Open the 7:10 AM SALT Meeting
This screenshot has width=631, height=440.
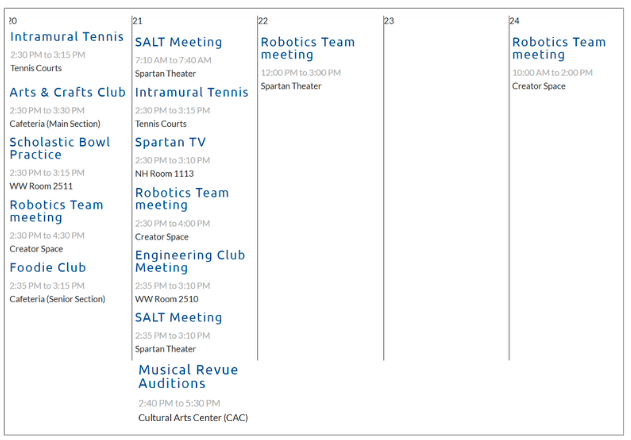coord(179,42)
